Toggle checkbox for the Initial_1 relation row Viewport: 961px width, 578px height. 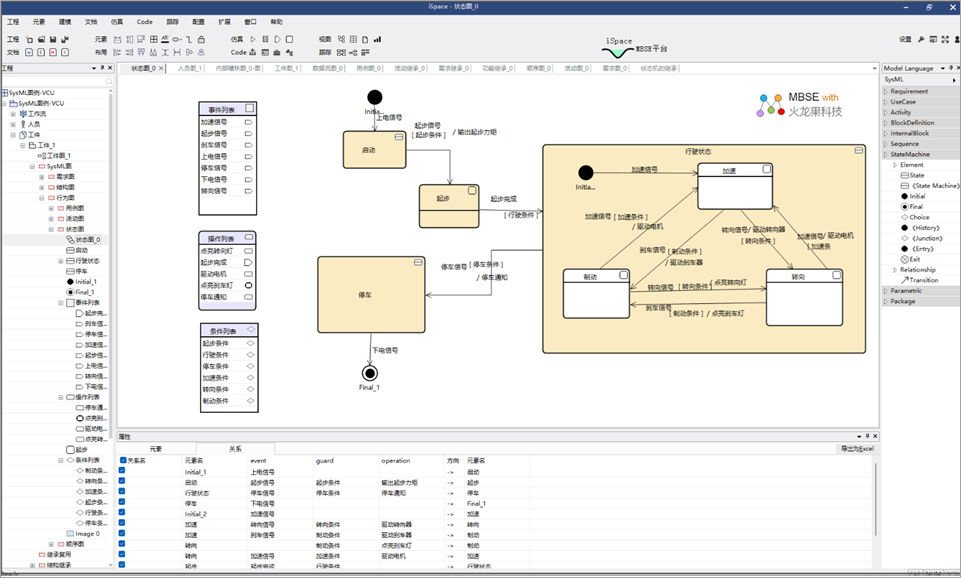coord(122,471)
